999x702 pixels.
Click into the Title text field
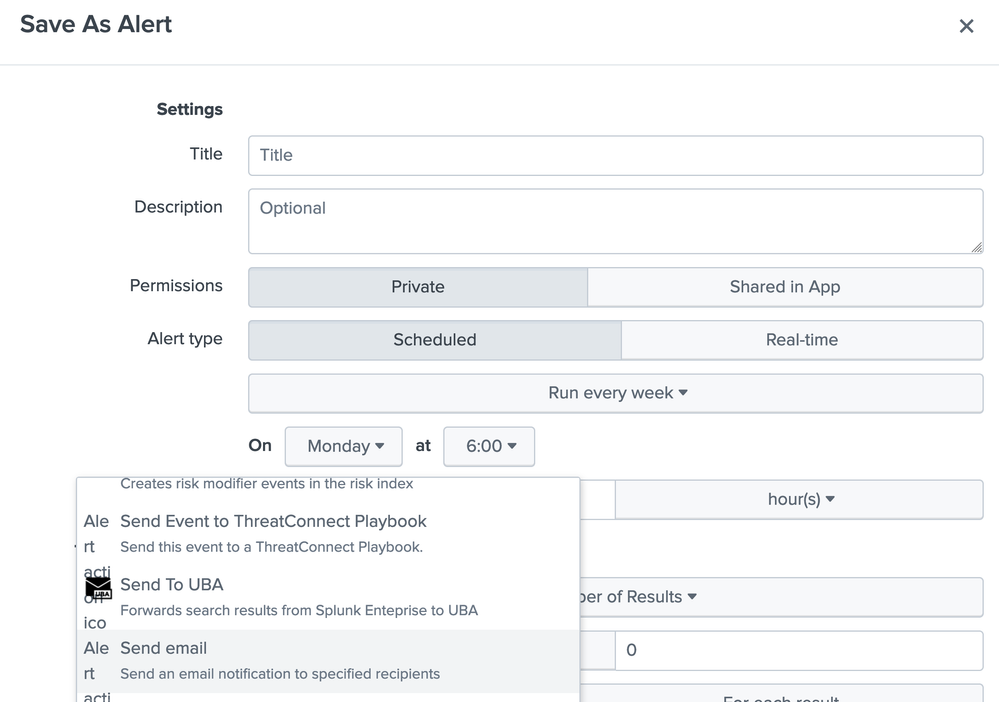(615, 155)
